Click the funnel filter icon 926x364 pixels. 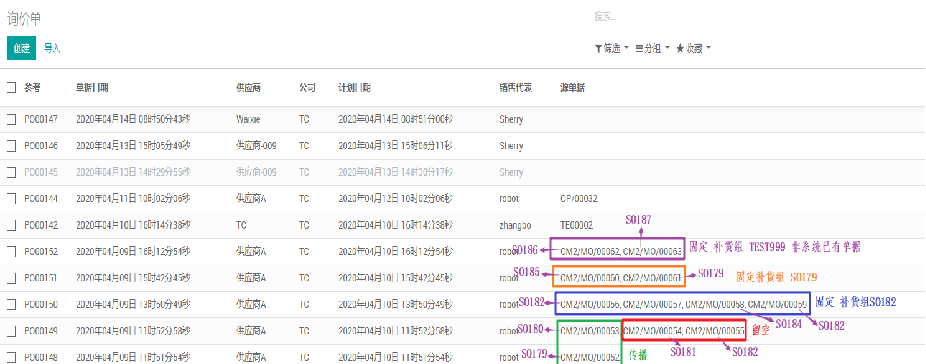tap(598, 49)
